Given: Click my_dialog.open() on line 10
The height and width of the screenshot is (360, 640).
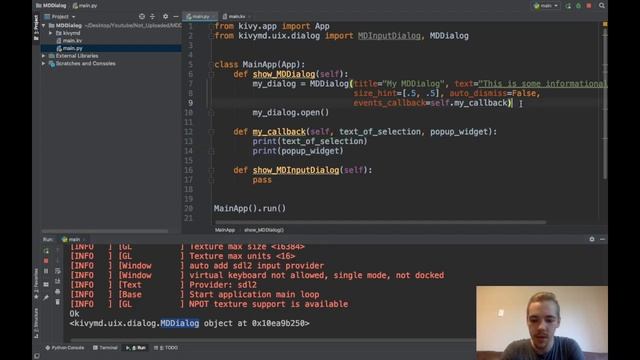Looking at the screenshot, I should pyautogui.click(x=291, y=113).
